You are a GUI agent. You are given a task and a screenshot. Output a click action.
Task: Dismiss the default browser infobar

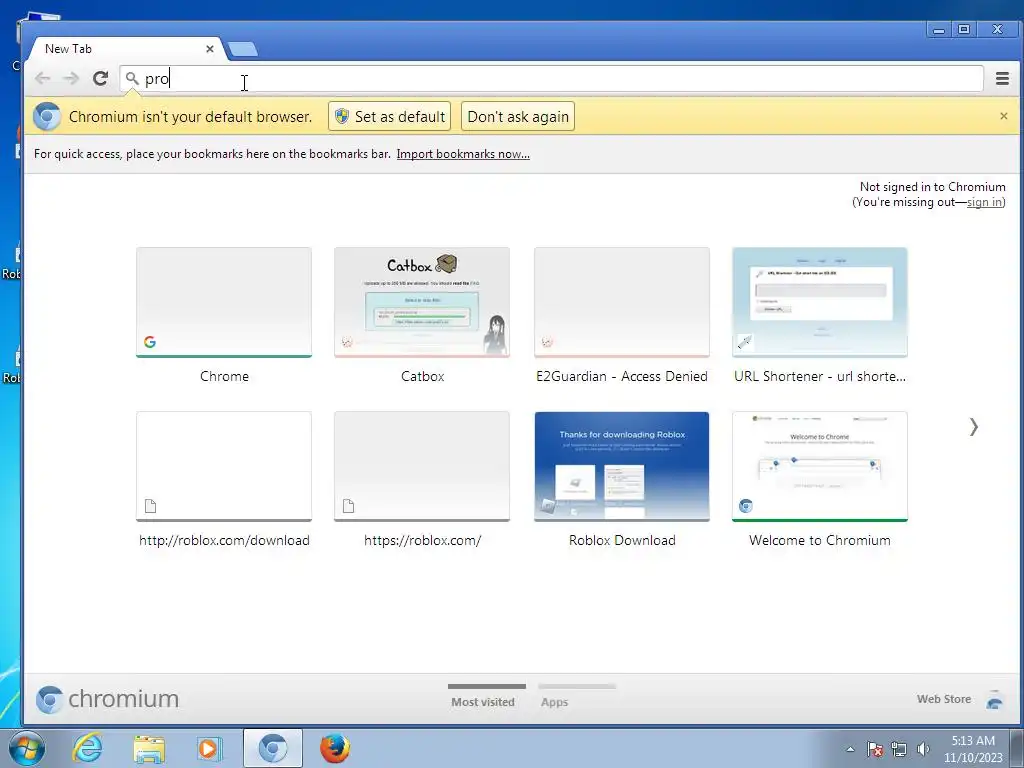[1004, 116]
